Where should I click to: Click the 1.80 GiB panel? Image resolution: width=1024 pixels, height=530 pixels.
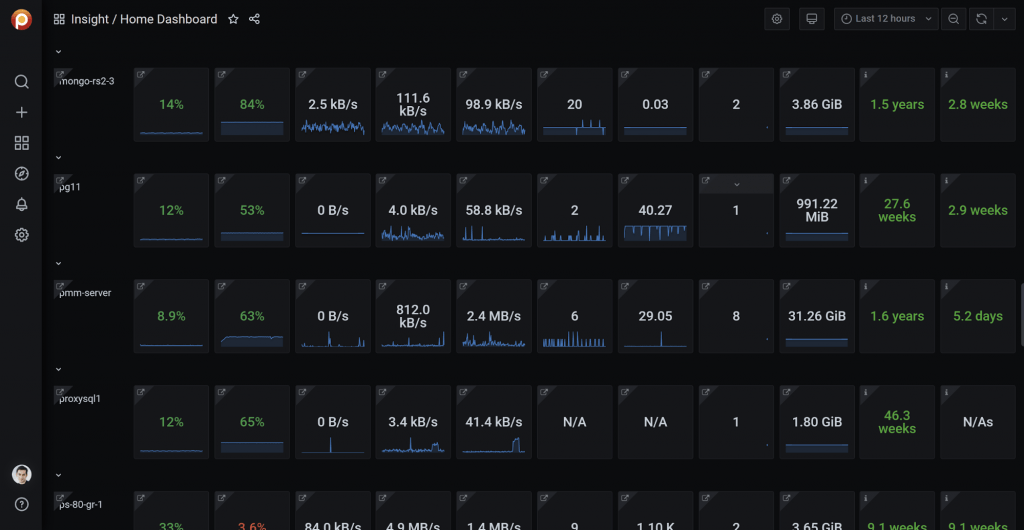[x=817, y=422]
